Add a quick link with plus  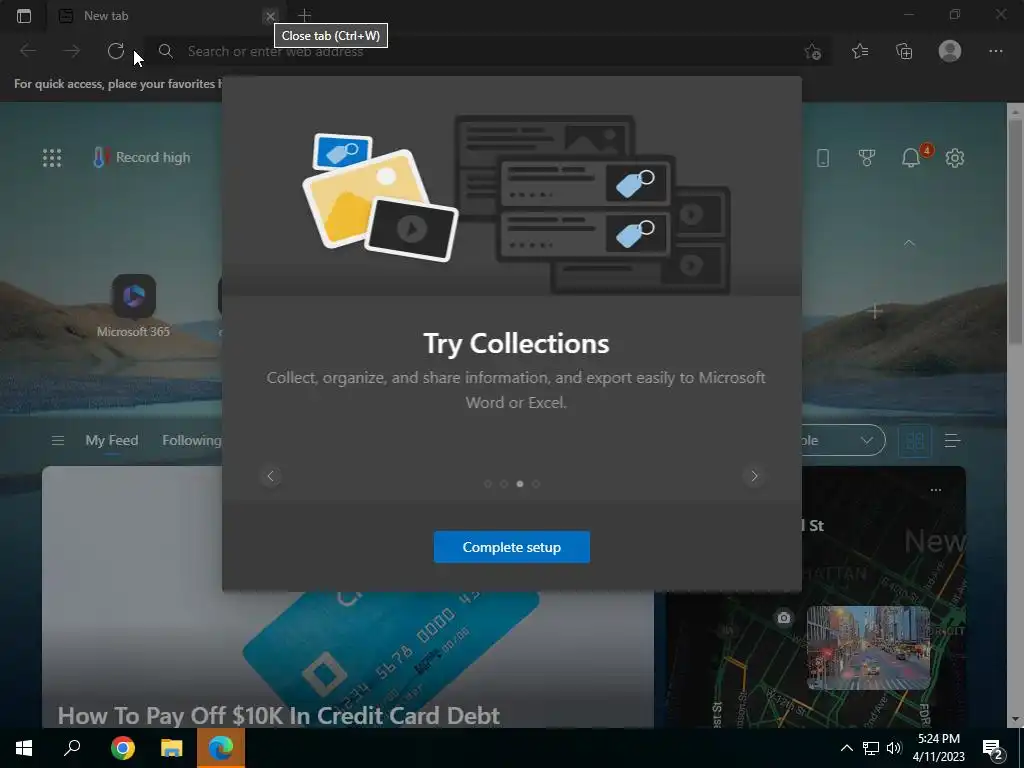(875, 312)
